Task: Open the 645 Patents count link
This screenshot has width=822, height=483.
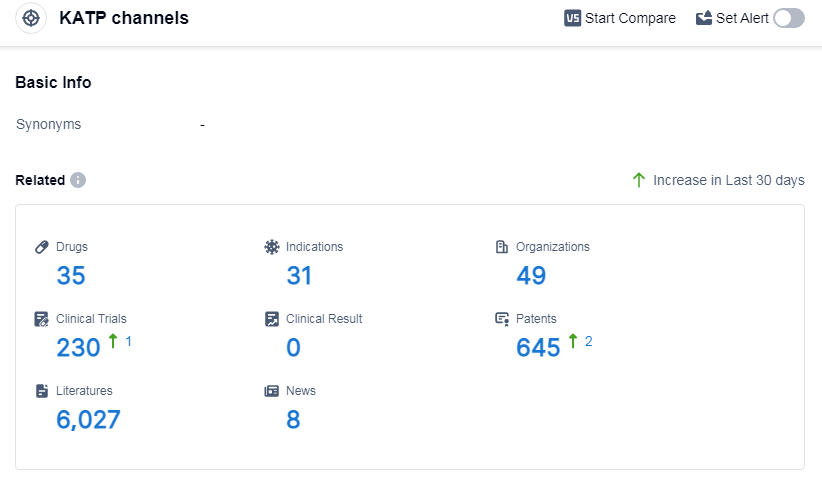Action: click(538, 348)
